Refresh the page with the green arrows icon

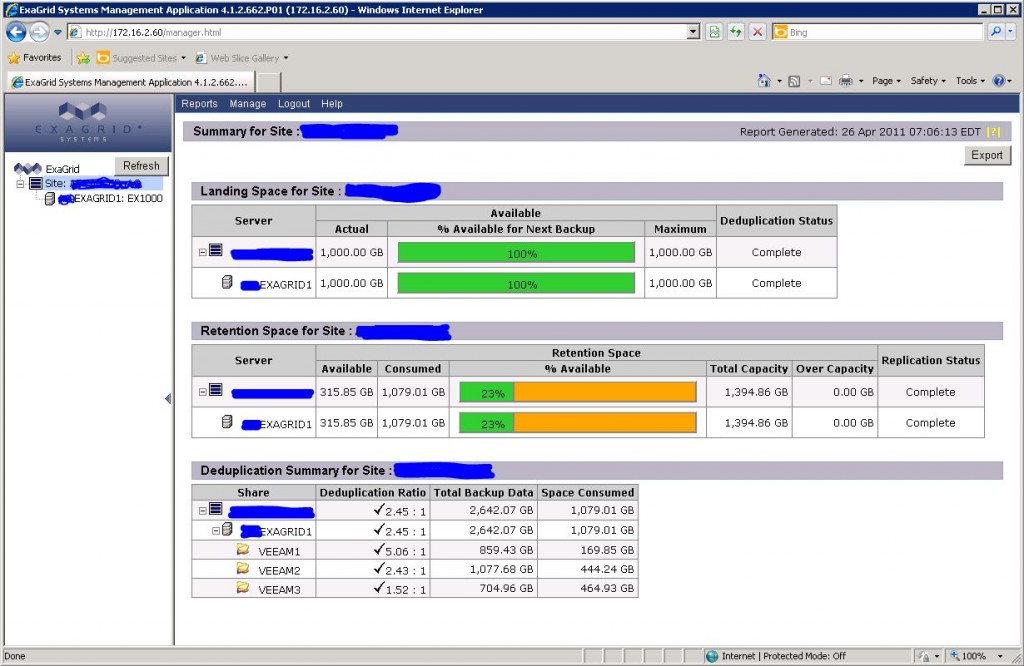736,32
